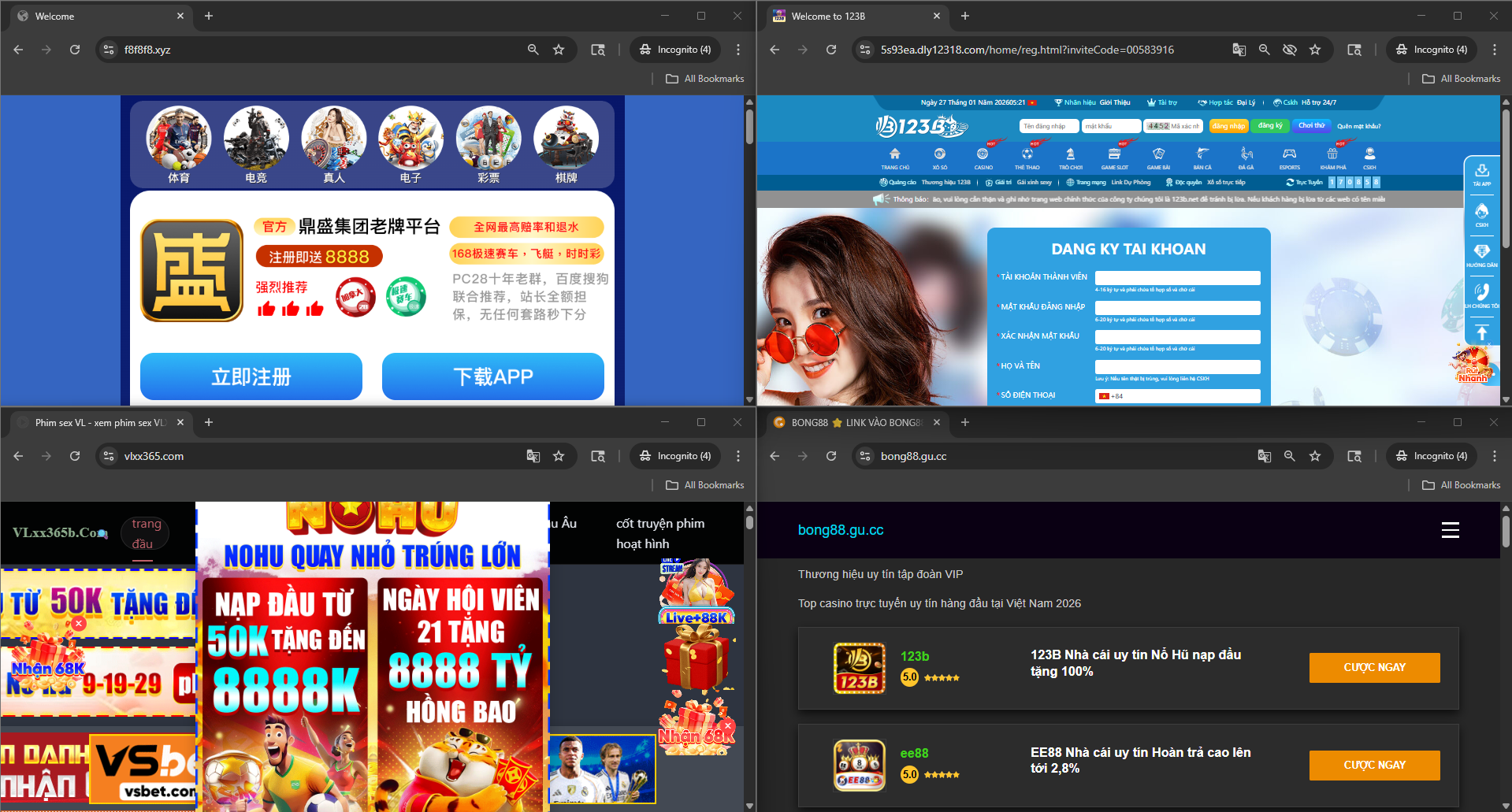Viewport: 1512px width, 812px height.
Task: Select the 电子 category icon
Action: click(x=411, y=139)
